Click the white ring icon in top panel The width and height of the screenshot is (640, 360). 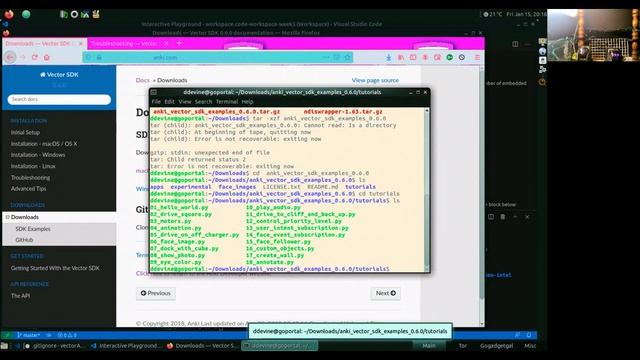[x=74, y=14]
